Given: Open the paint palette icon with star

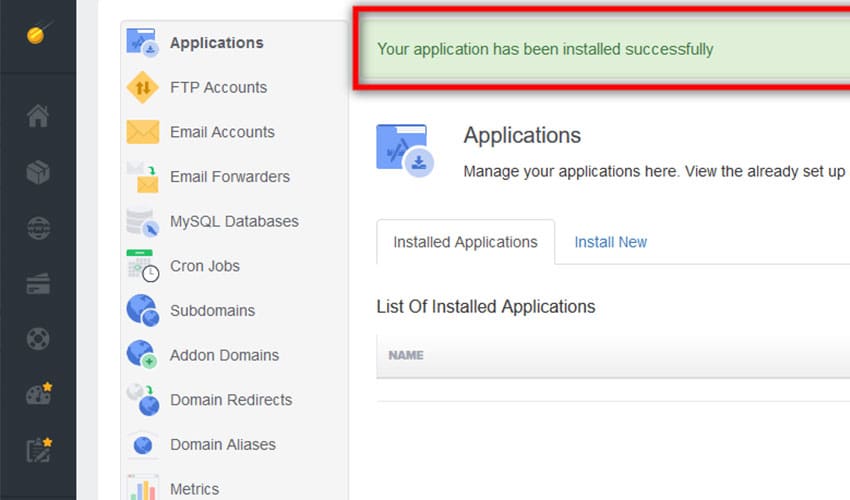Looking at the screenshot, I should click(x=38, y=394).
